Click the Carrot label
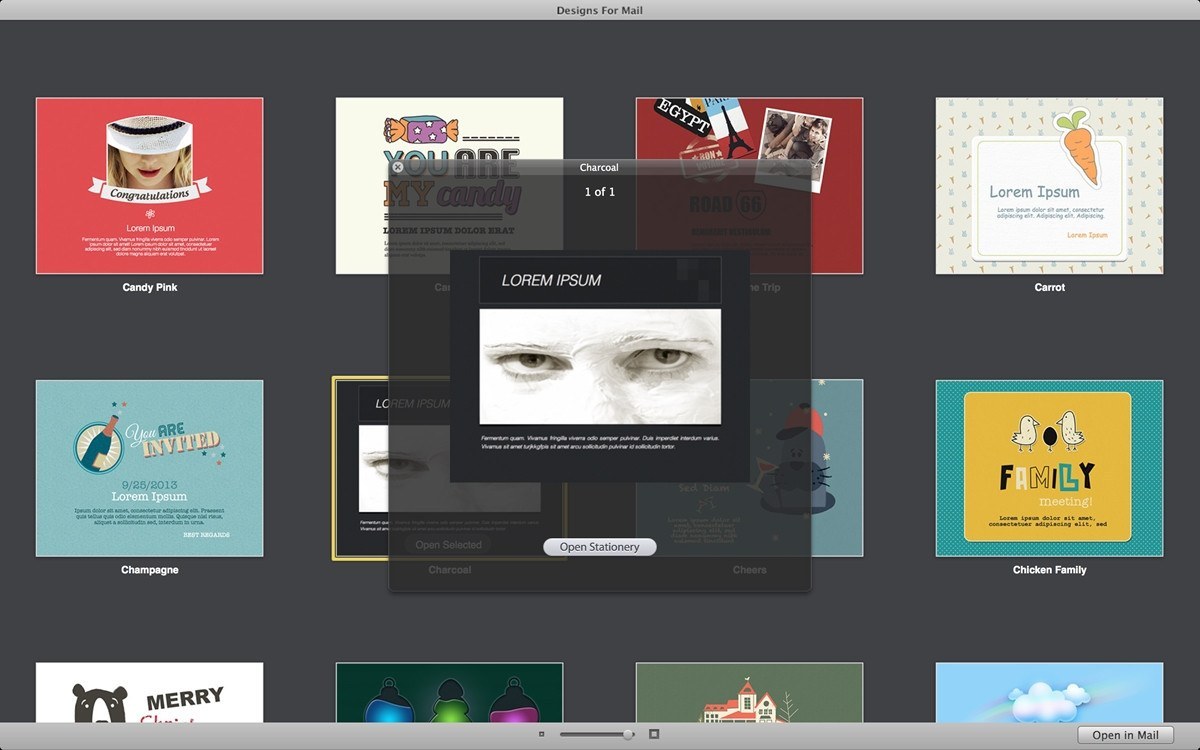The width and height of the screenshot is (1200, 750). (1050, 288)
